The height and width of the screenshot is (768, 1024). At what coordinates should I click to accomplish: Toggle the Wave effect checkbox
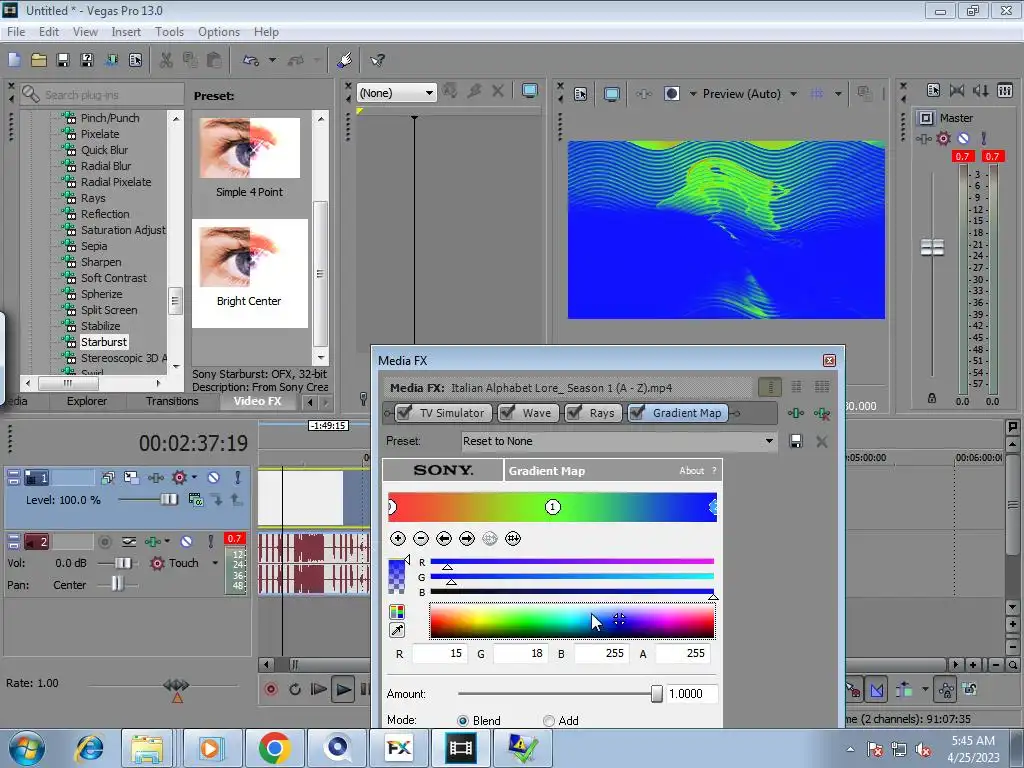pos(507,413)
